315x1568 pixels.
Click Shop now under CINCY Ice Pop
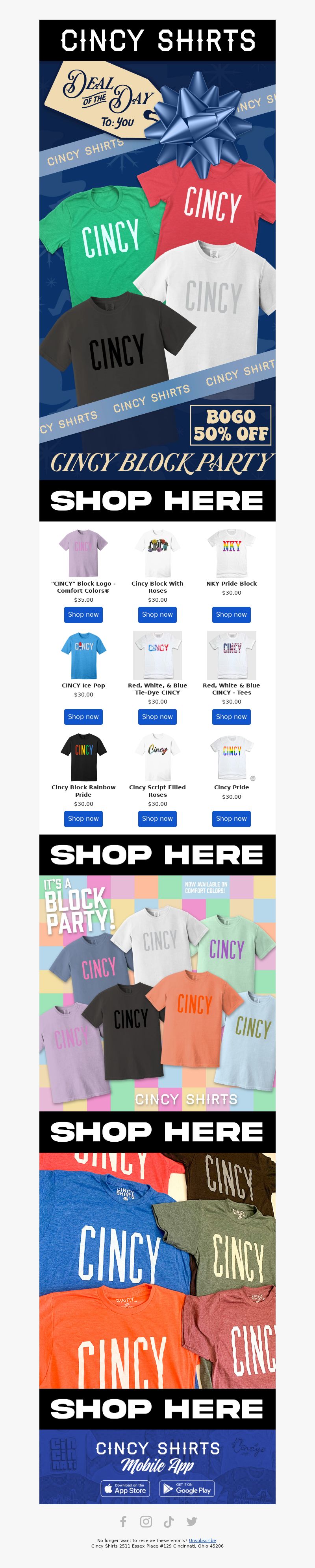tap(83, 717)
